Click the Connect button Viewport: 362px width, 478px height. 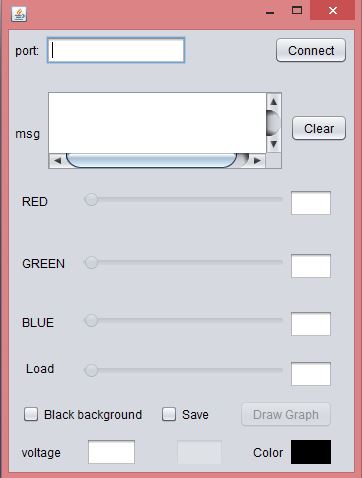311,50
